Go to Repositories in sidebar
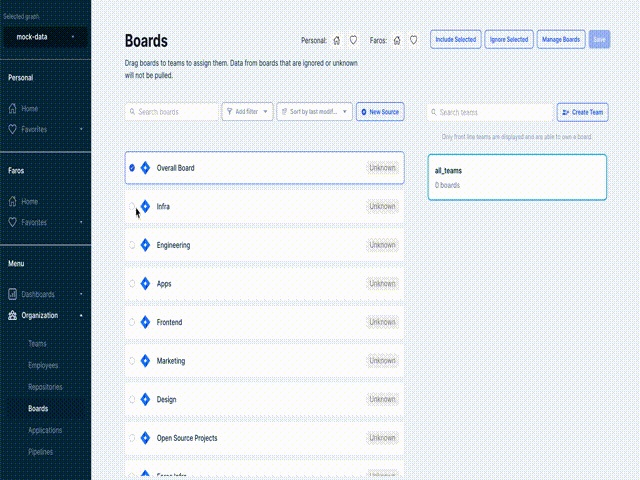 pos(45,387)
